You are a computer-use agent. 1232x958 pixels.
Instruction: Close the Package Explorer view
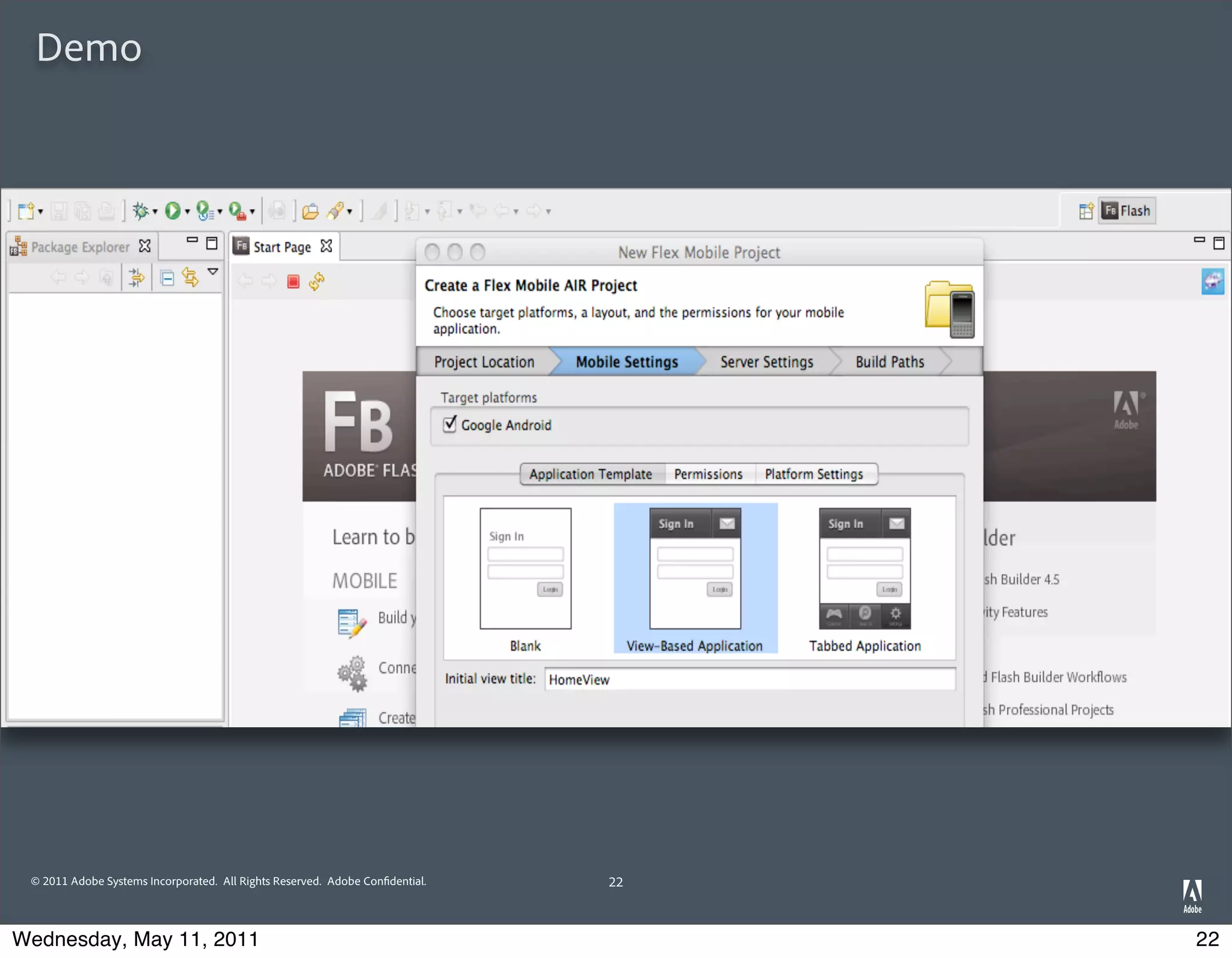tap(144, 246)
